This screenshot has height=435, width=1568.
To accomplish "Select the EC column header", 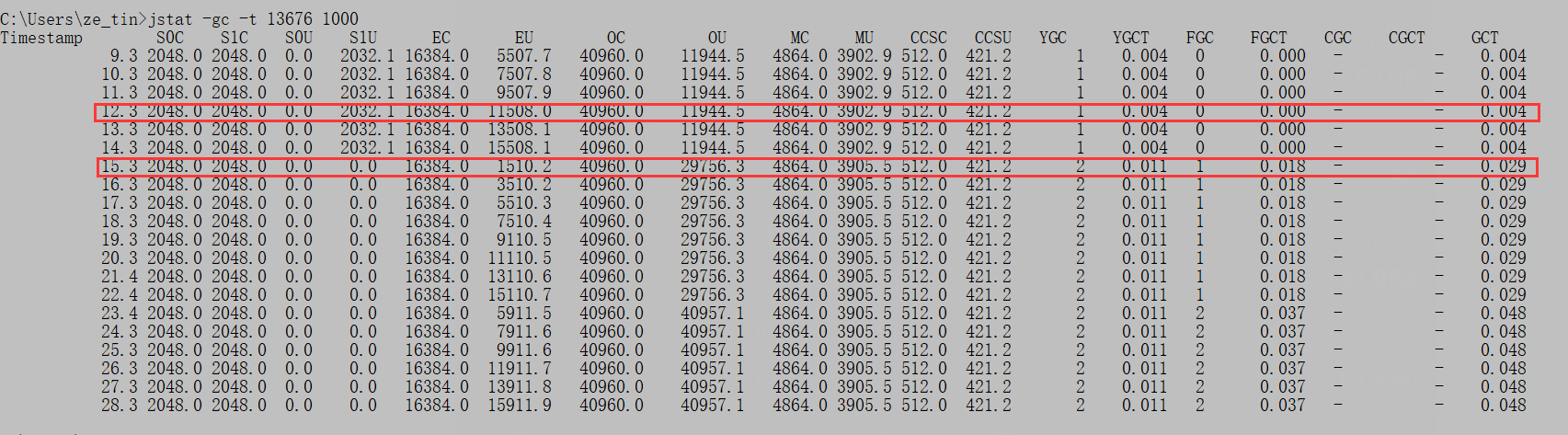I will [441, 38].
